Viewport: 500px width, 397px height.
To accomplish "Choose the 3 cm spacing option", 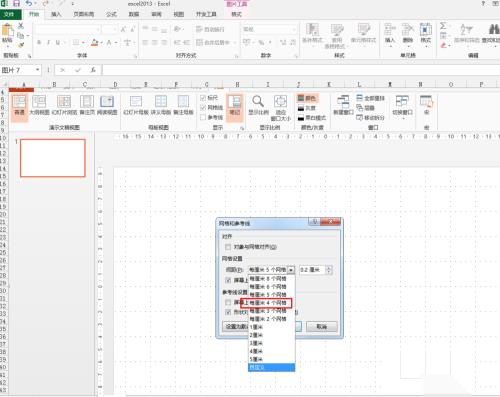I will point(272,343).
